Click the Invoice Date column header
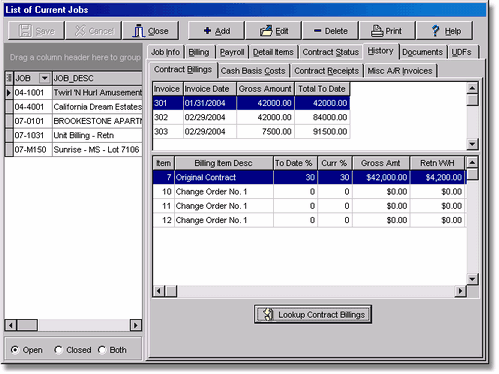 click(210, 89)
